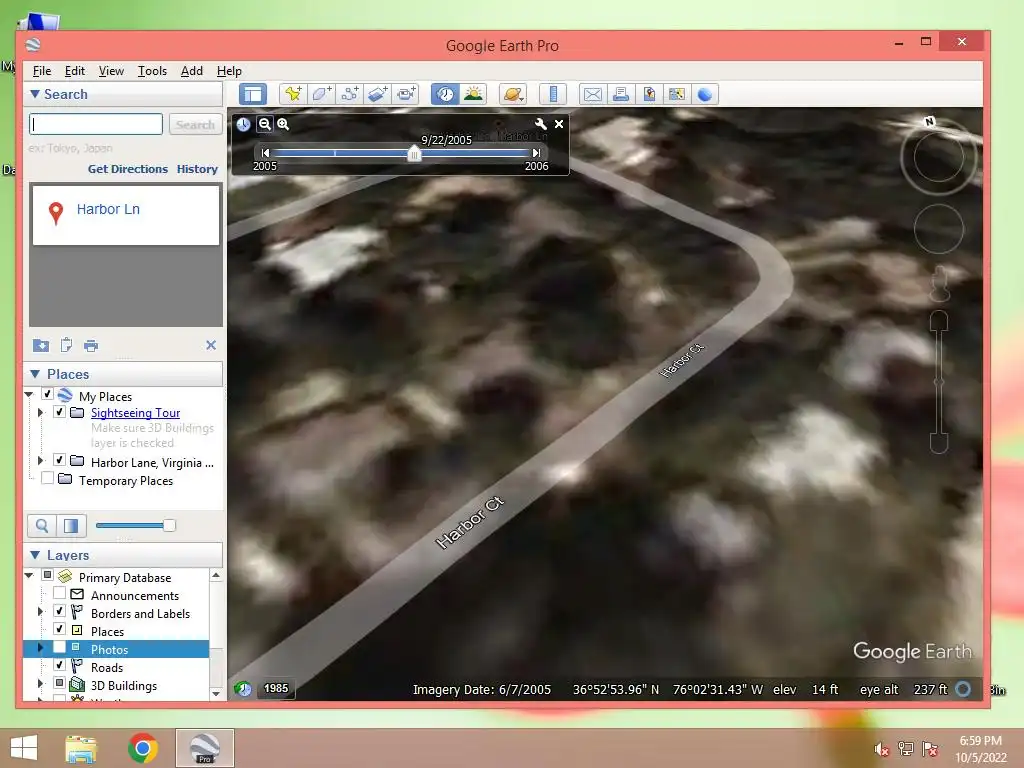Image resolution: width=1024 pixels, height=768 pixels.
Task: Add a path from the toolbar
Action: 349,94
